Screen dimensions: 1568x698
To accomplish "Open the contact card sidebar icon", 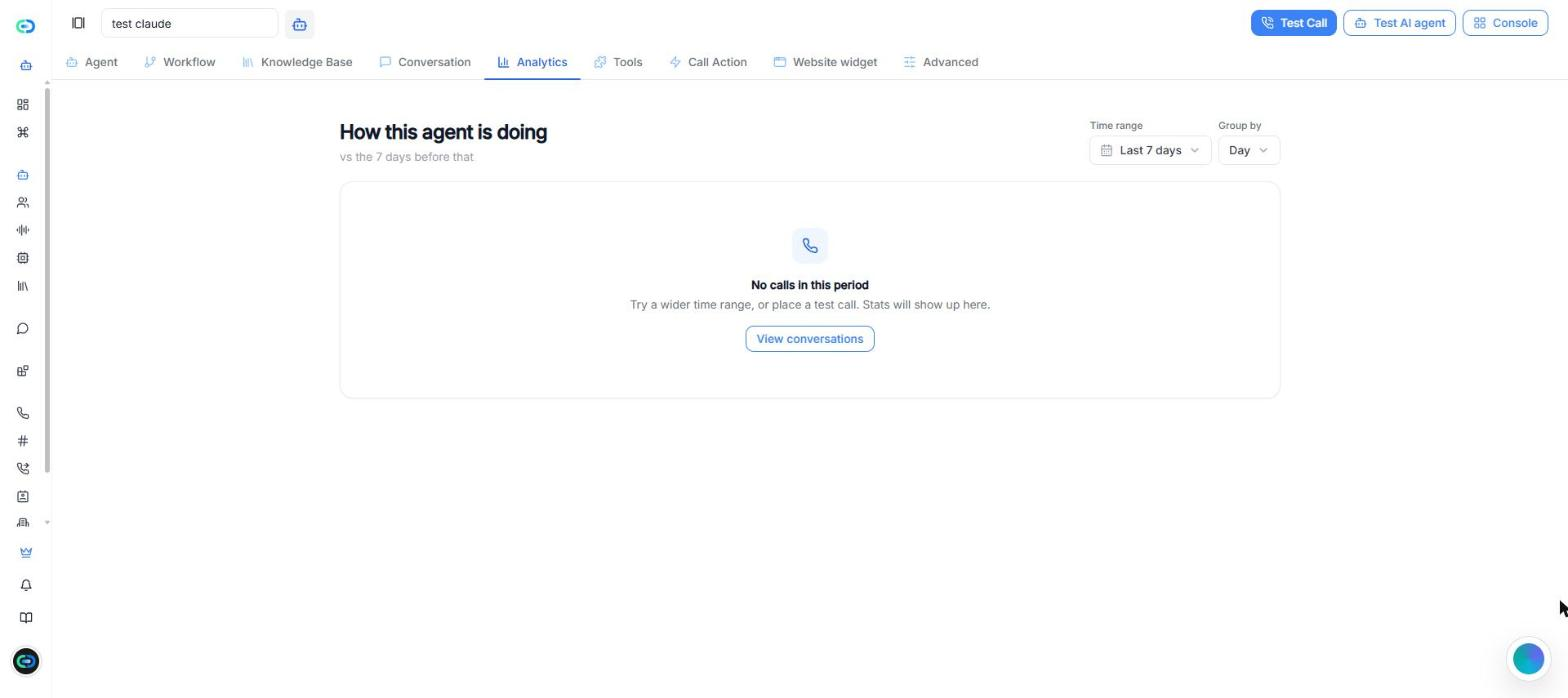I will (x=23, y=497).
